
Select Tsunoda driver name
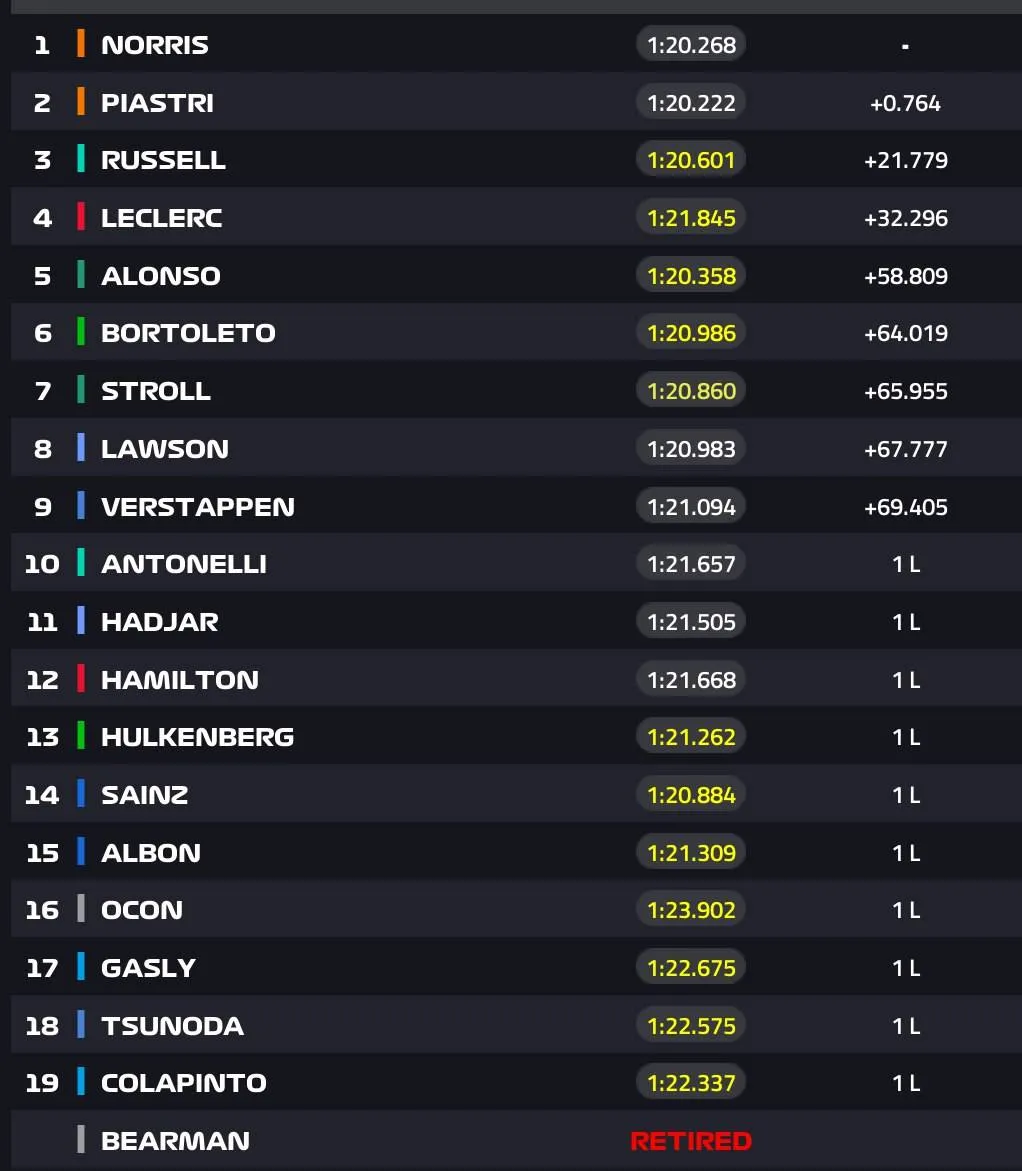[x=173, y=1025]
